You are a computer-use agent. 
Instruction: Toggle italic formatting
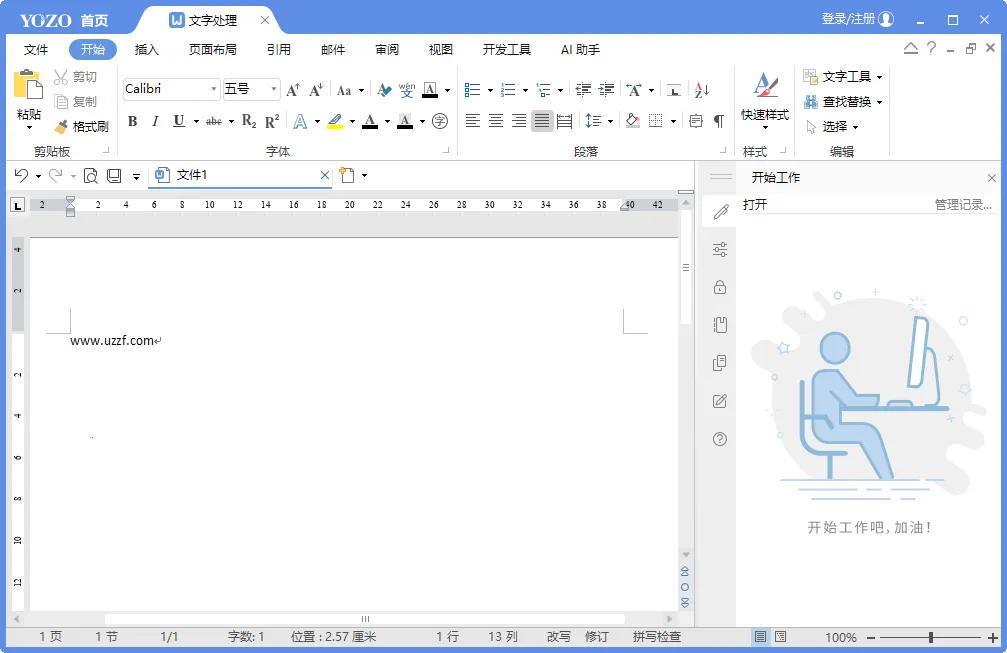pyautogui.click(x=155, y=122)
